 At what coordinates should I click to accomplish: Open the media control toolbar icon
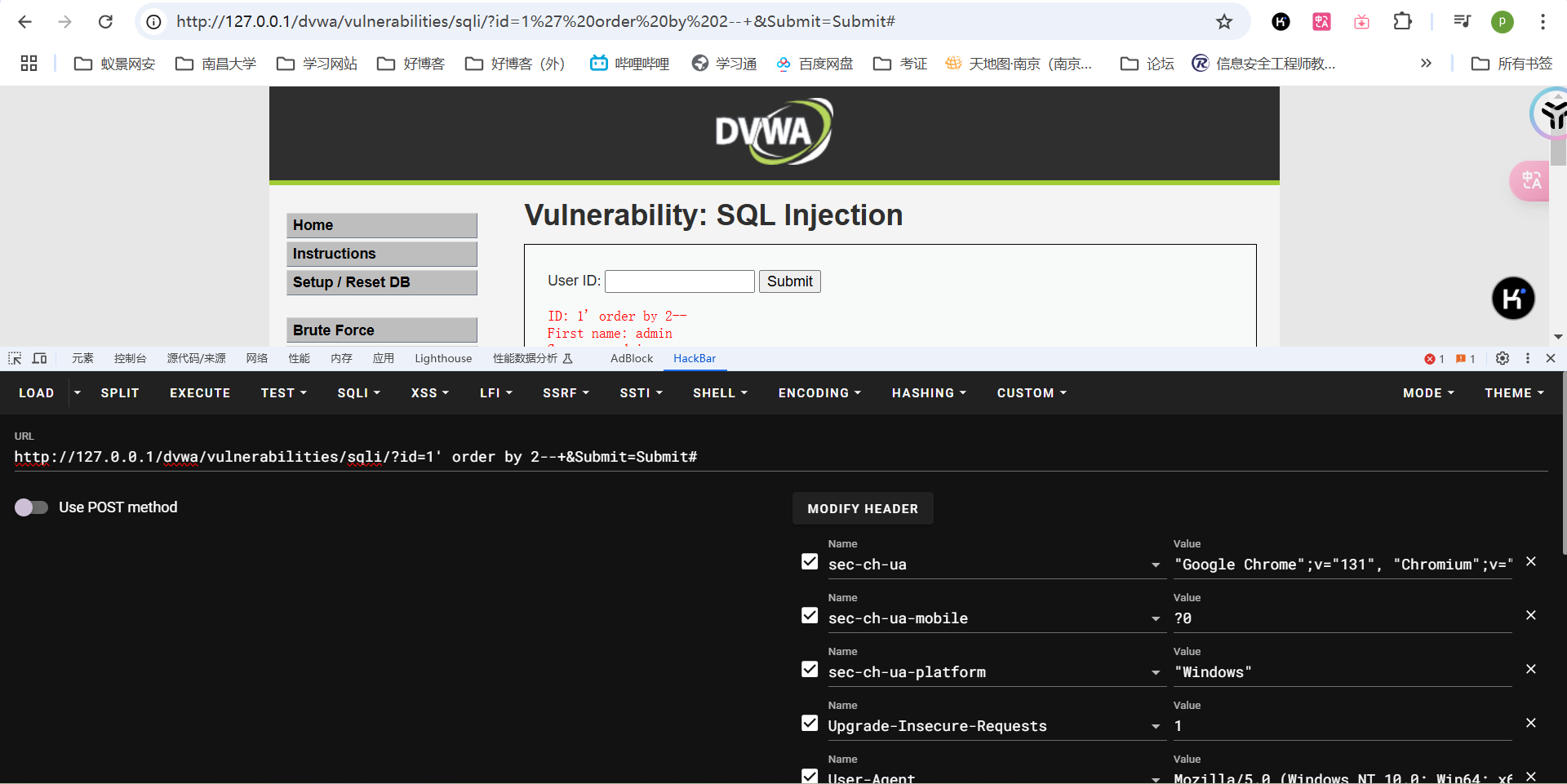[x=1462, y=22]
